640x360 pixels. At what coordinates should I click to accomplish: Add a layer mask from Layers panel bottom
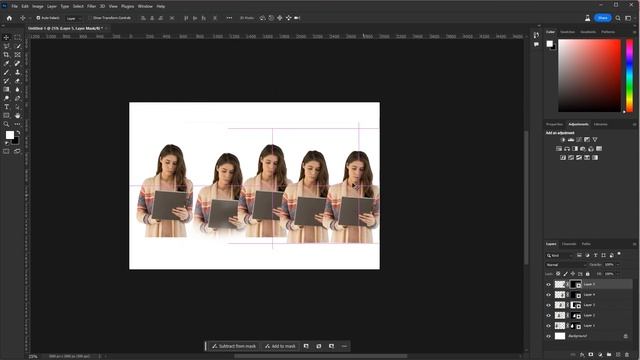point(591,355)
